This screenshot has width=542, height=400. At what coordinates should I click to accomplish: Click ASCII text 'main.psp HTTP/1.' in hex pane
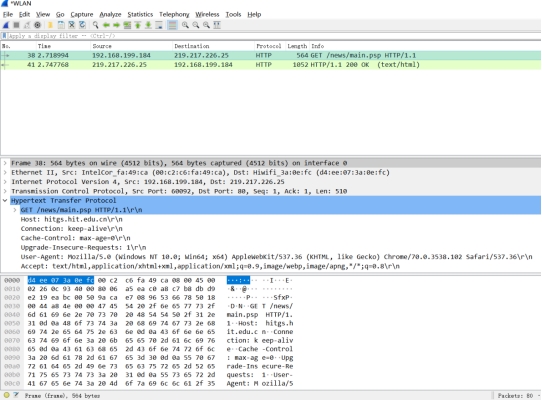pyautogui.click(x=260, y=315)
